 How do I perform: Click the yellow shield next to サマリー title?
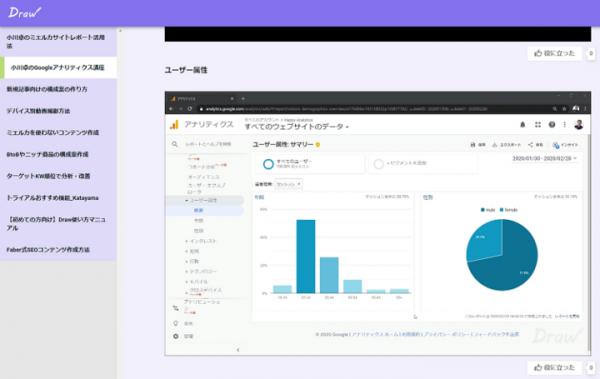coord(318,145)
